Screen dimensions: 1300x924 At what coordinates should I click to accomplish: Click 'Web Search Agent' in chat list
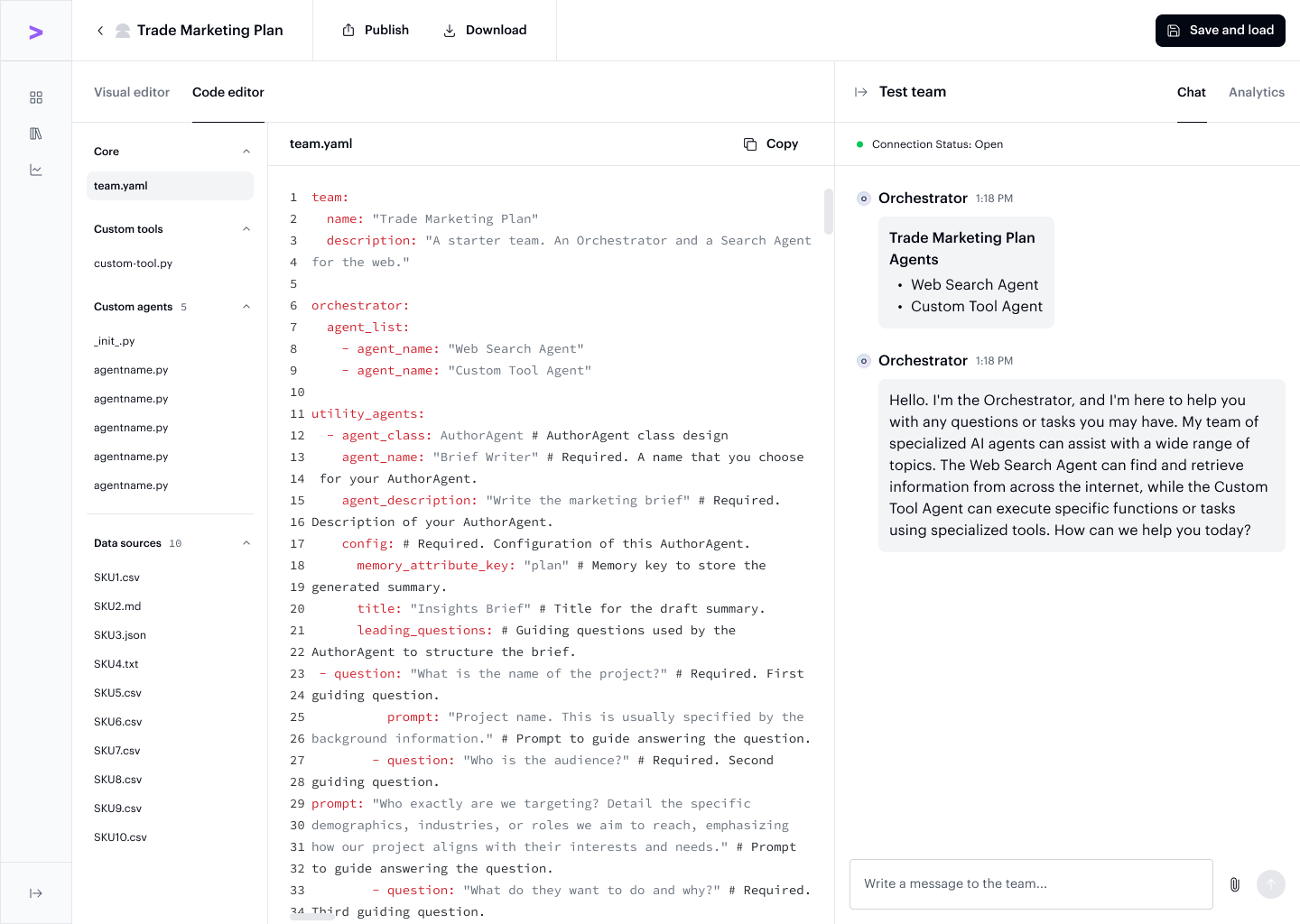click(975, 285)
